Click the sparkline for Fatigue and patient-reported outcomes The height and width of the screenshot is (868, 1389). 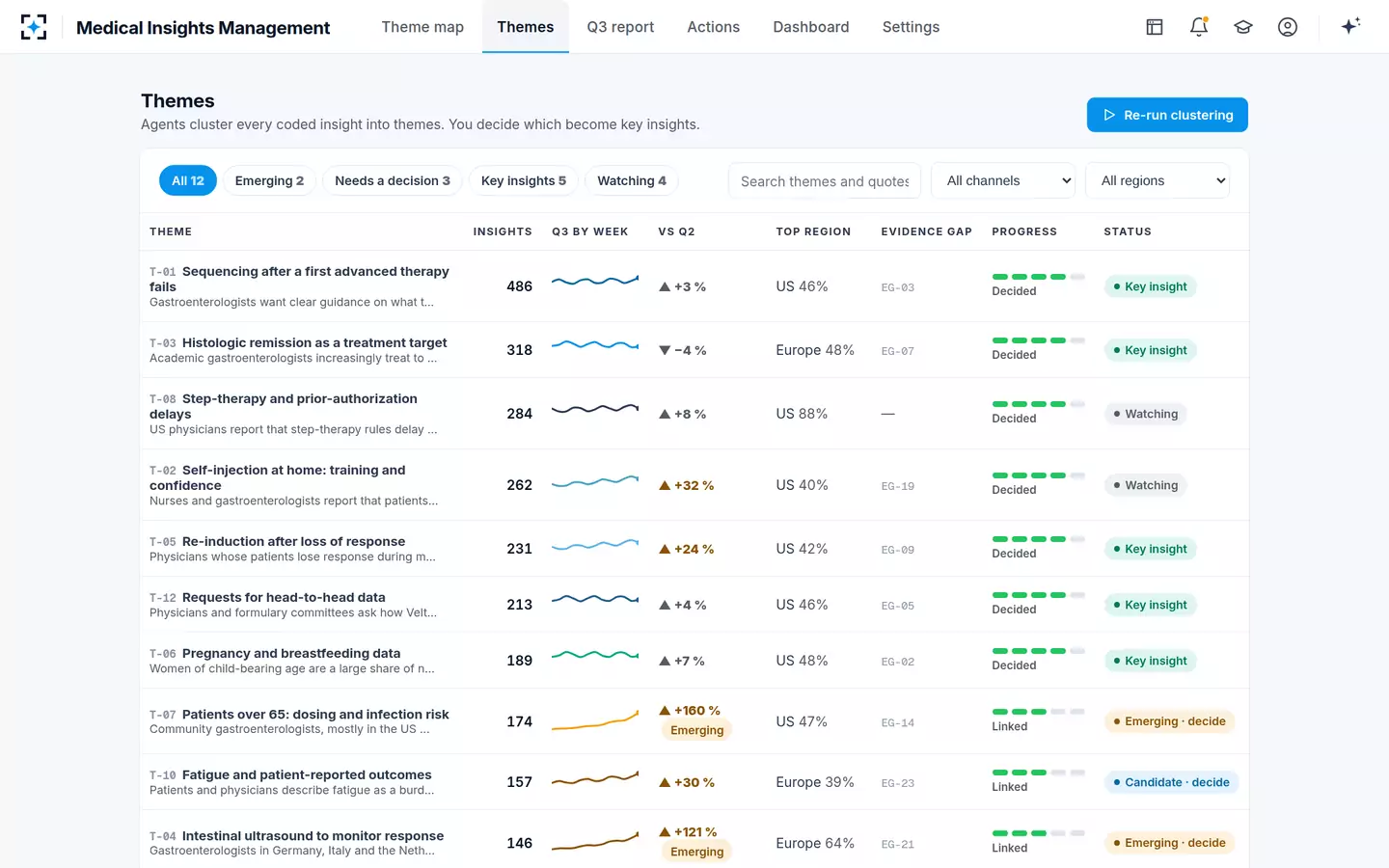pyautogui.click(x=595, y=777)
